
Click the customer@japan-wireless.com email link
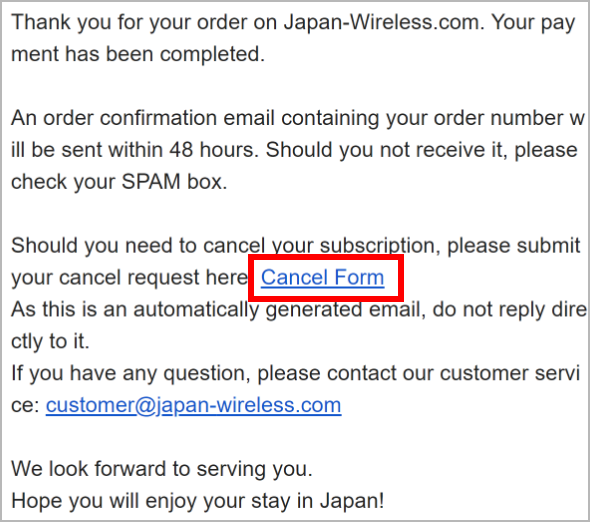[x=193, y=406]
